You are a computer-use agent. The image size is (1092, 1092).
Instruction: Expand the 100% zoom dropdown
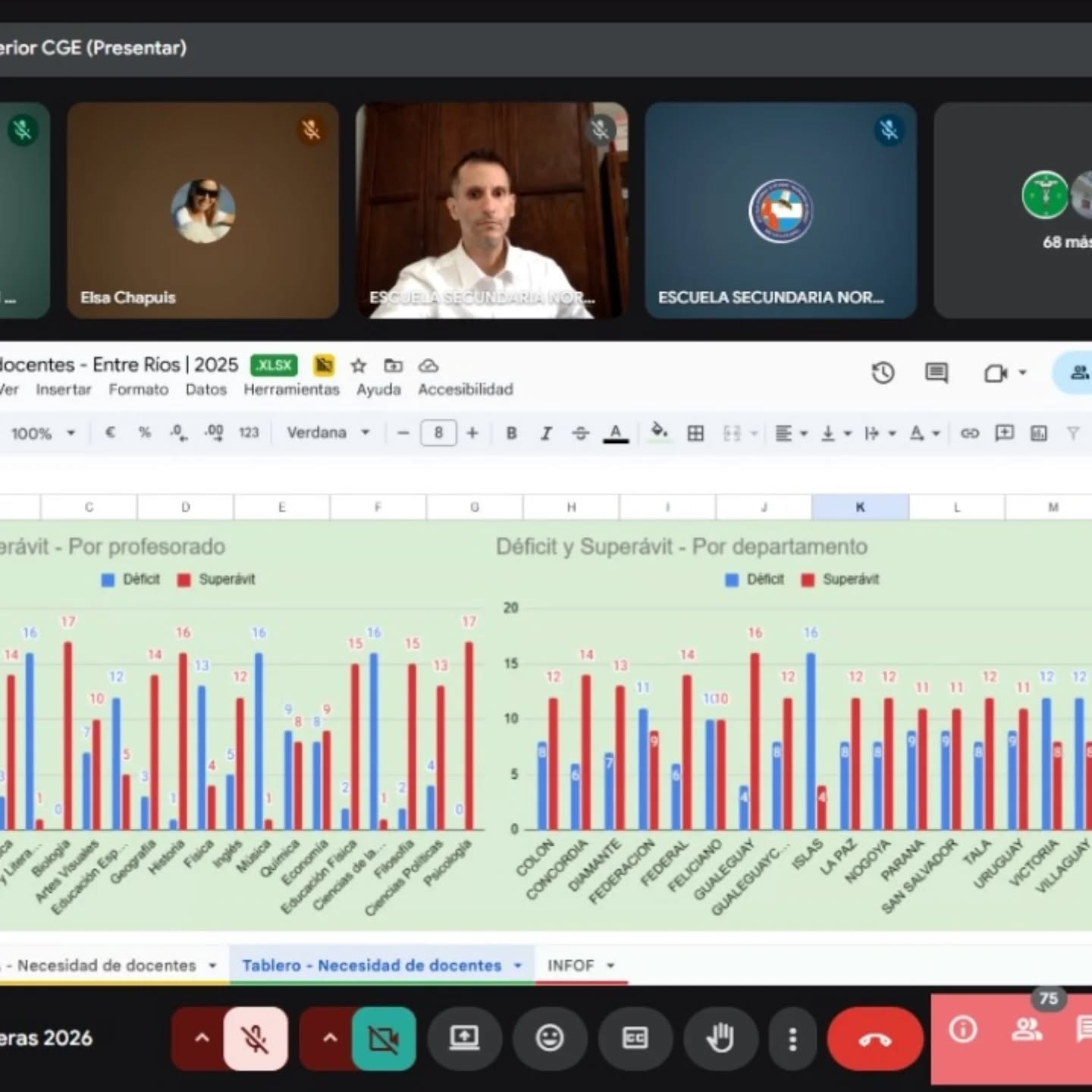42,434
